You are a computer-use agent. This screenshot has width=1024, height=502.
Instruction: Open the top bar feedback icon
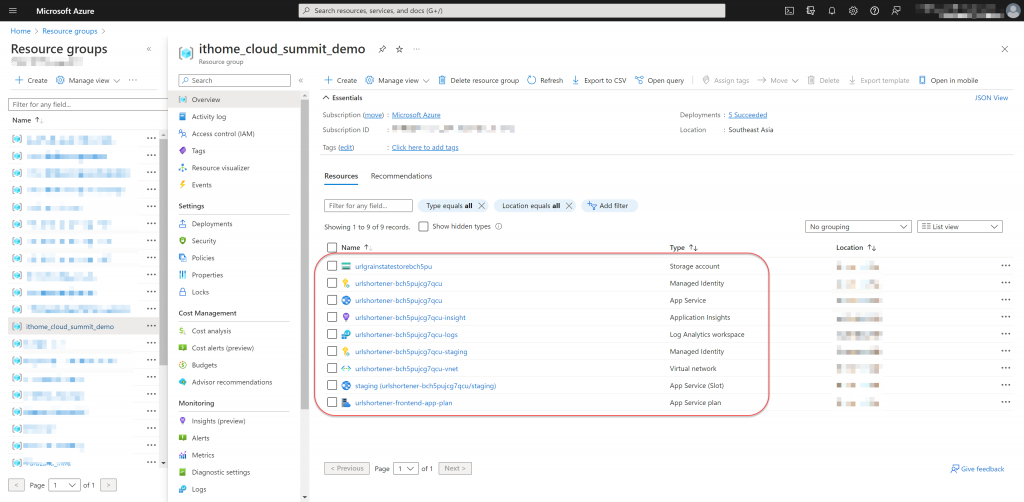(896, 10)
